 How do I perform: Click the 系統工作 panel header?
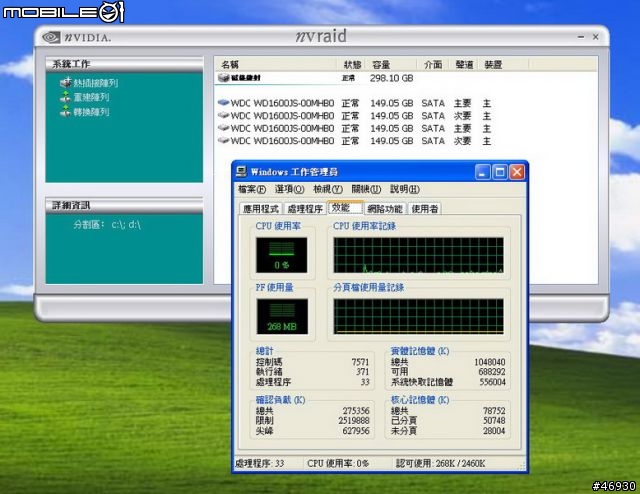point(124,64)
